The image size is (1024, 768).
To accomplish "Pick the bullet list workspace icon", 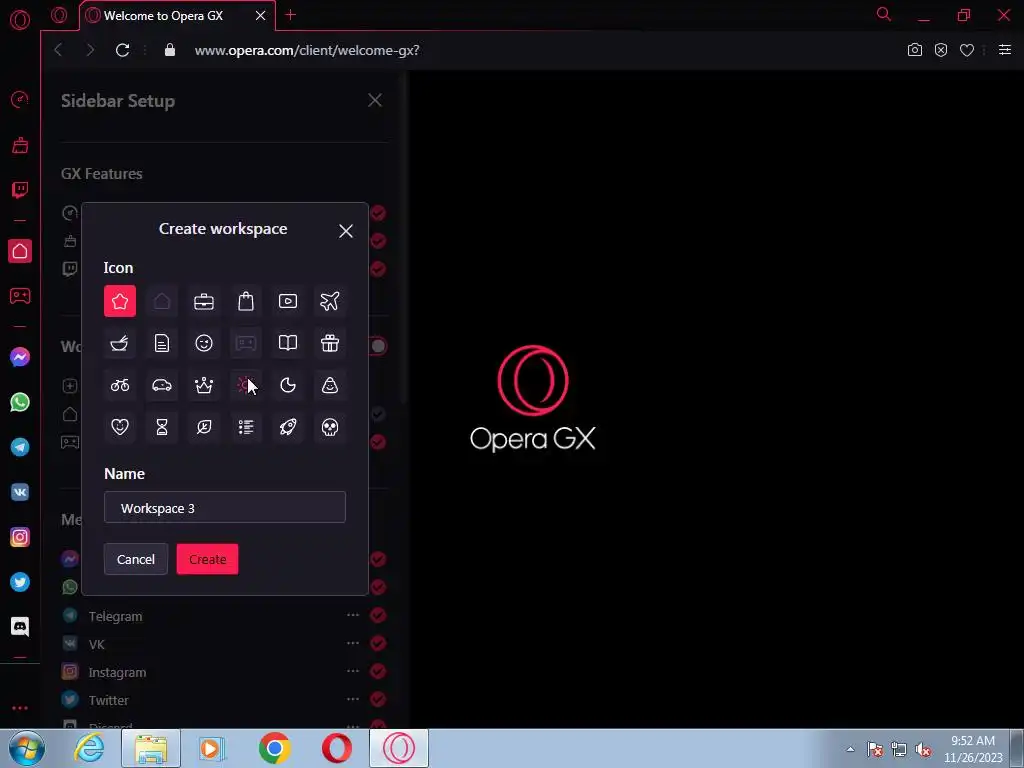I will point(246,427).
